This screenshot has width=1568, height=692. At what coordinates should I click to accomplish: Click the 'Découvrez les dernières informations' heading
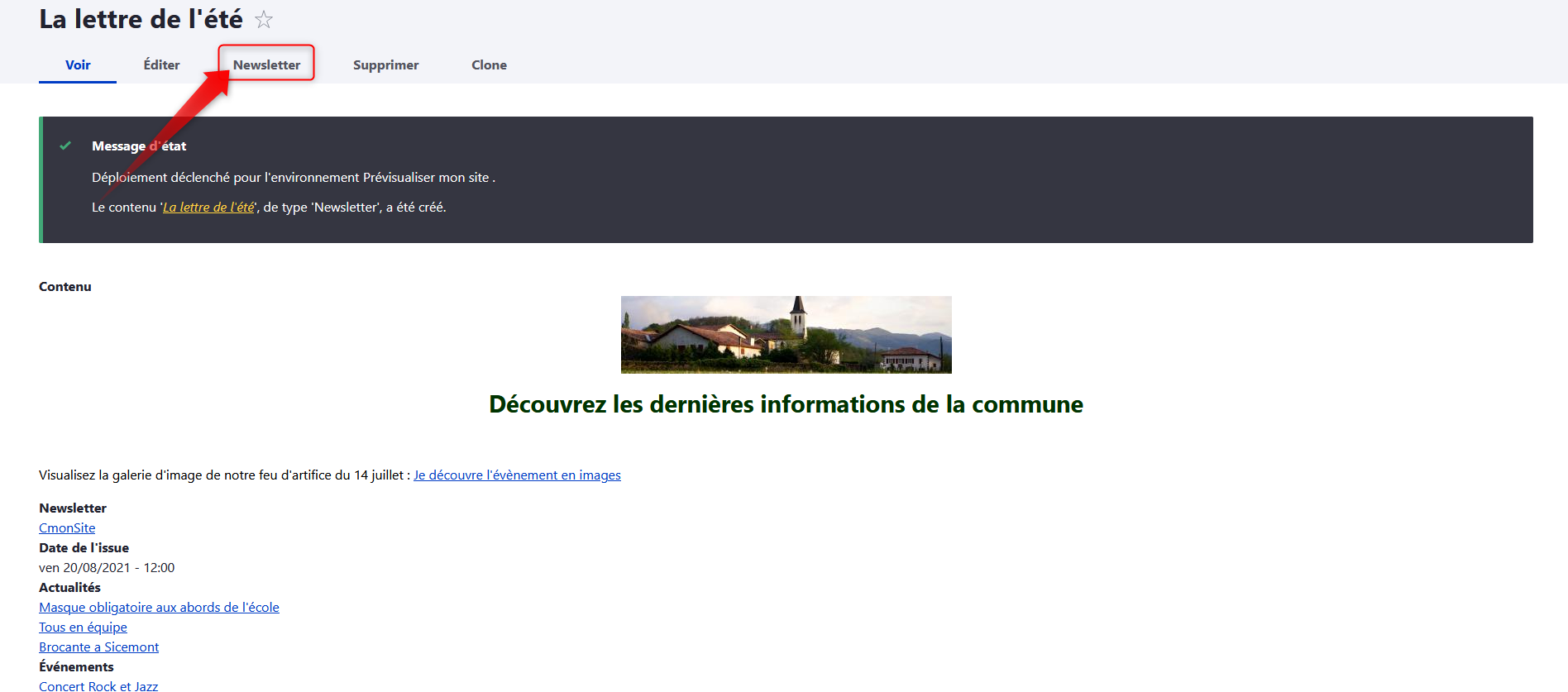pos(786,404)
